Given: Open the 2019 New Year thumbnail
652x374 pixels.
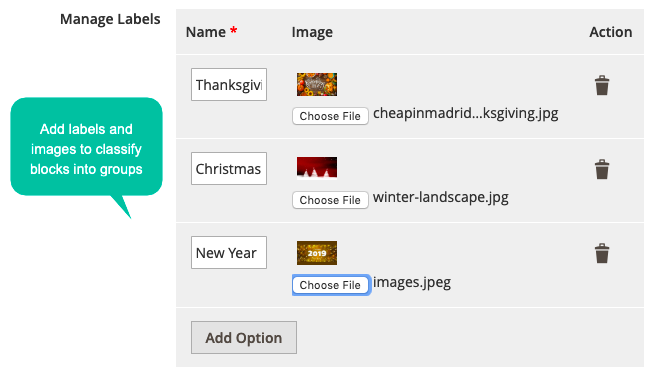Looking at the screenshot, I should [317, 253].
